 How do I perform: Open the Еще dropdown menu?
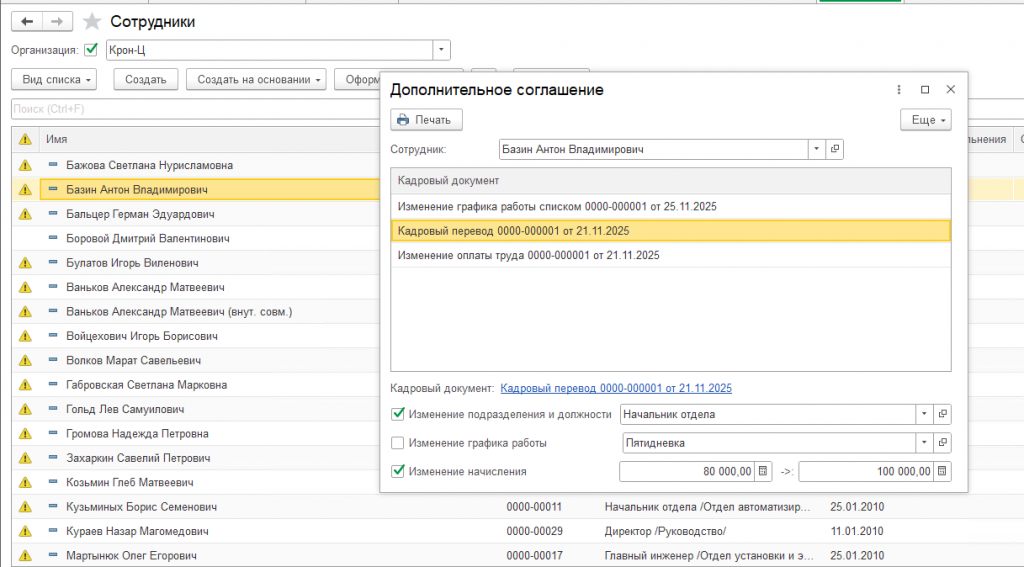[925, 120]
